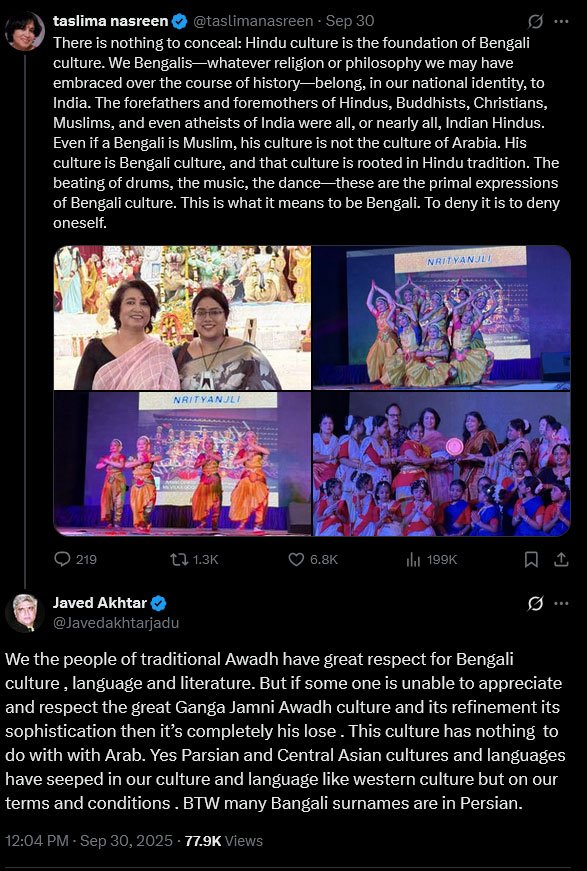This screenshot has height=871, width=587.
Task: Open photo of two women in sarees
Action: click(x=182, y=318)
